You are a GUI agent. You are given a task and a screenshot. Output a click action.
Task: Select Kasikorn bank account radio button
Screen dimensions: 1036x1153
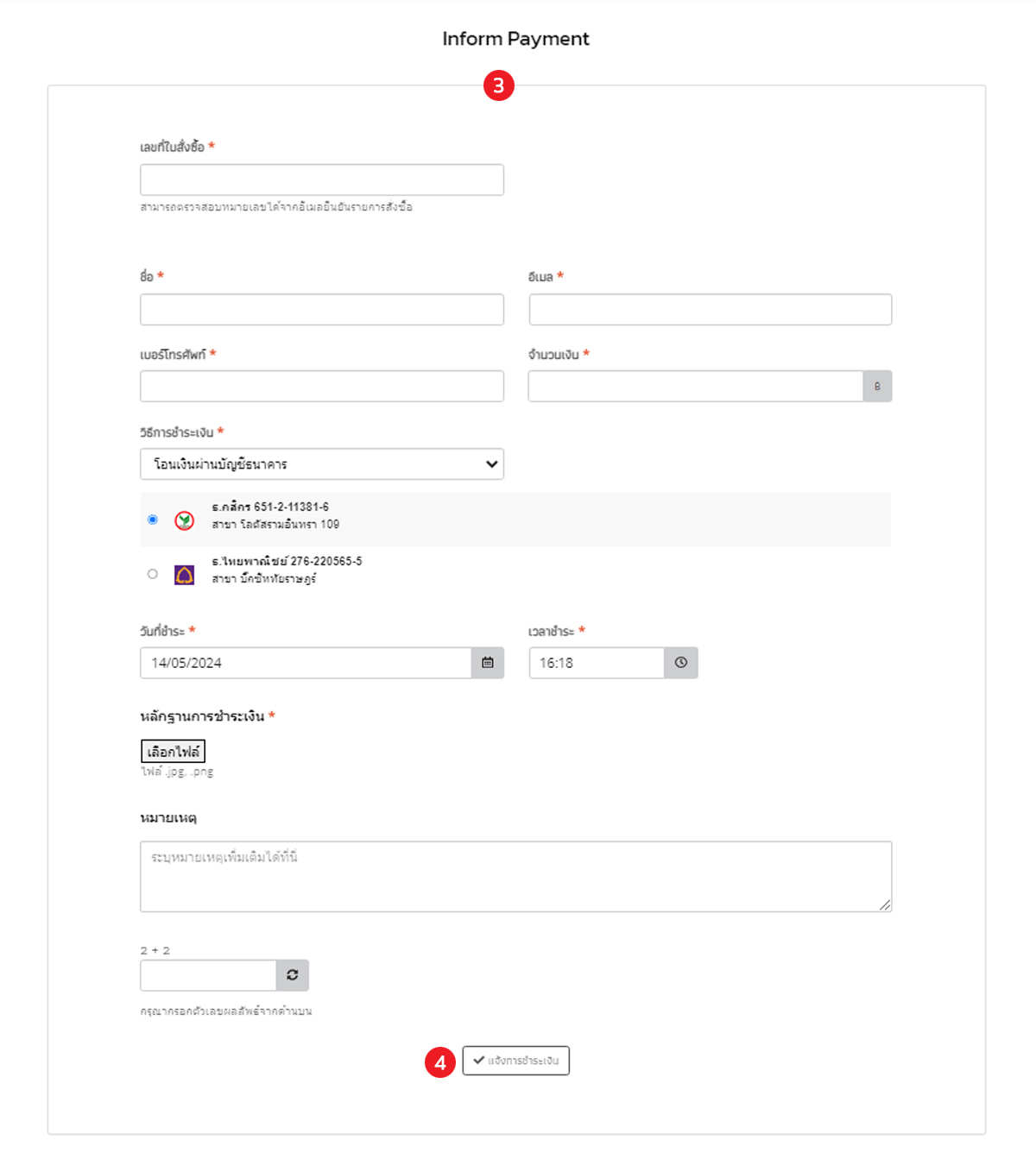pyautogui.click(x=153, y=520)
